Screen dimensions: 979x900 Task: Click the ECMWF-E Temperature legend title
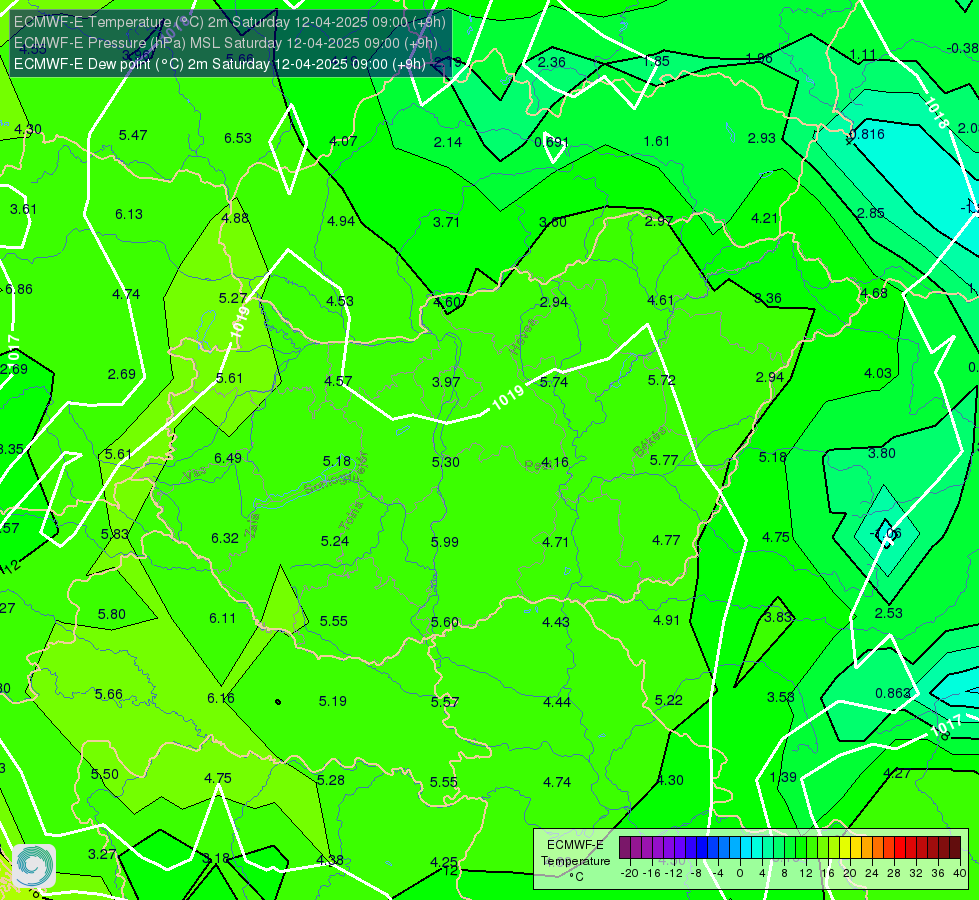[x=575, y=861]
